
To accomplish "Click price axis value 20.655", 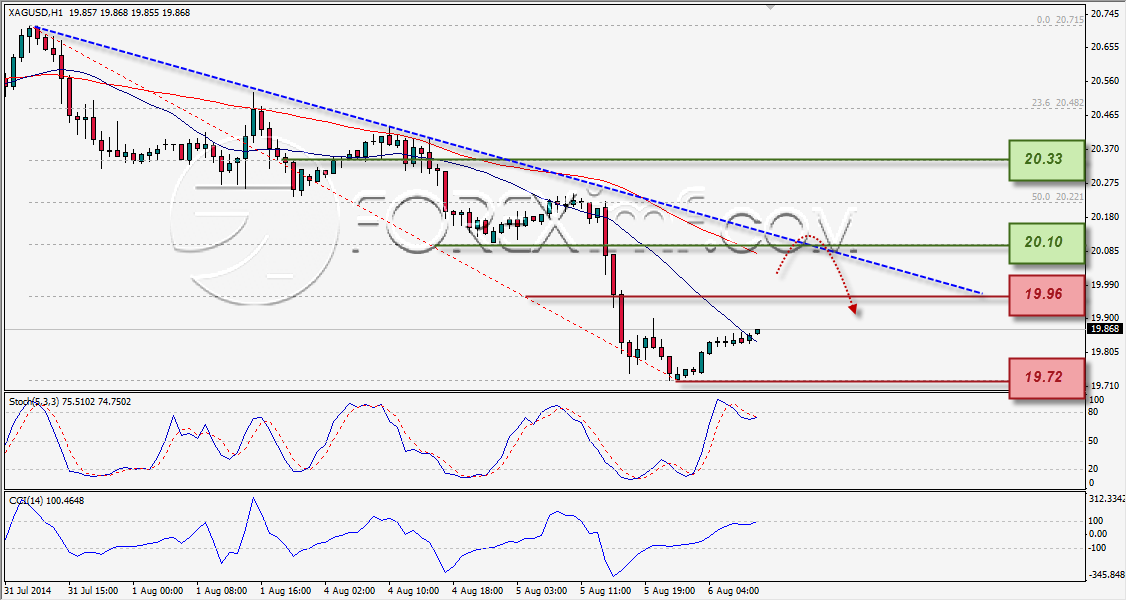I will point(1105,47).
